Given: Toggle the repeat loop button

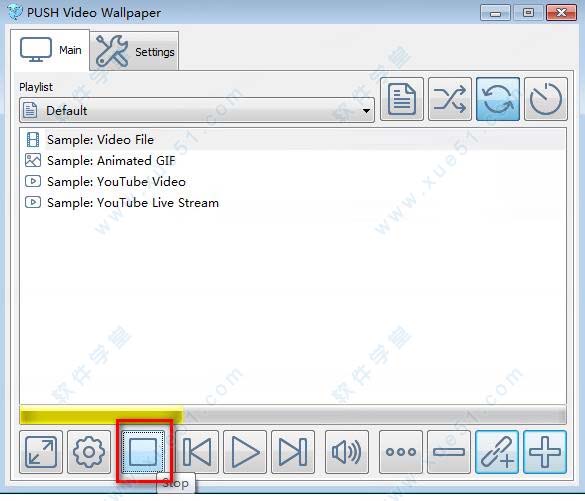Looking at the screenshot, I should click(x=498, y=99).
